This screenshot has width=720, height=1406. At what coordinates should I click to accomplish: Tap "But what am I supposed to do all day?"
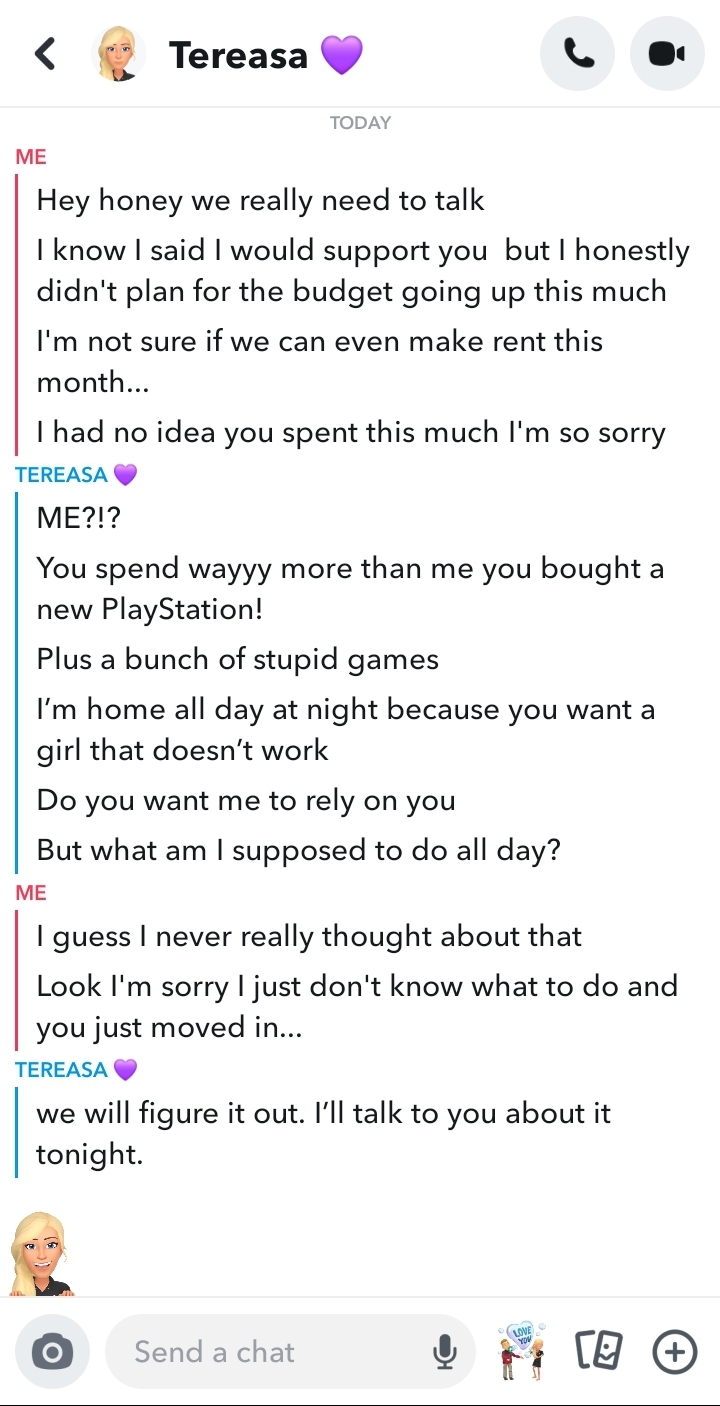(x=298, y=850)
